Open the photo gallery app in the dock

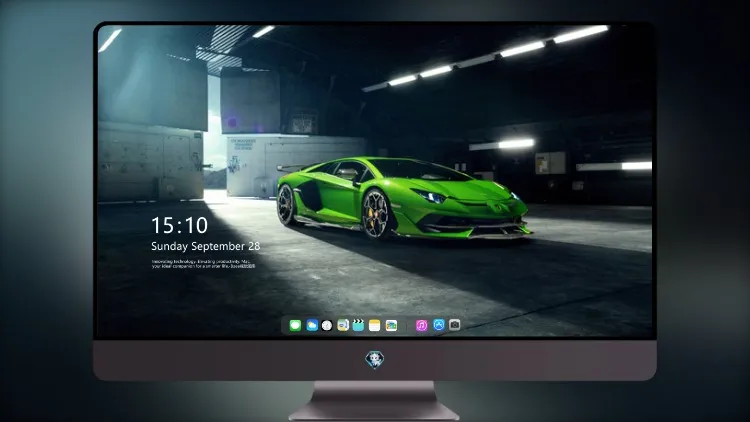[391, 325]
